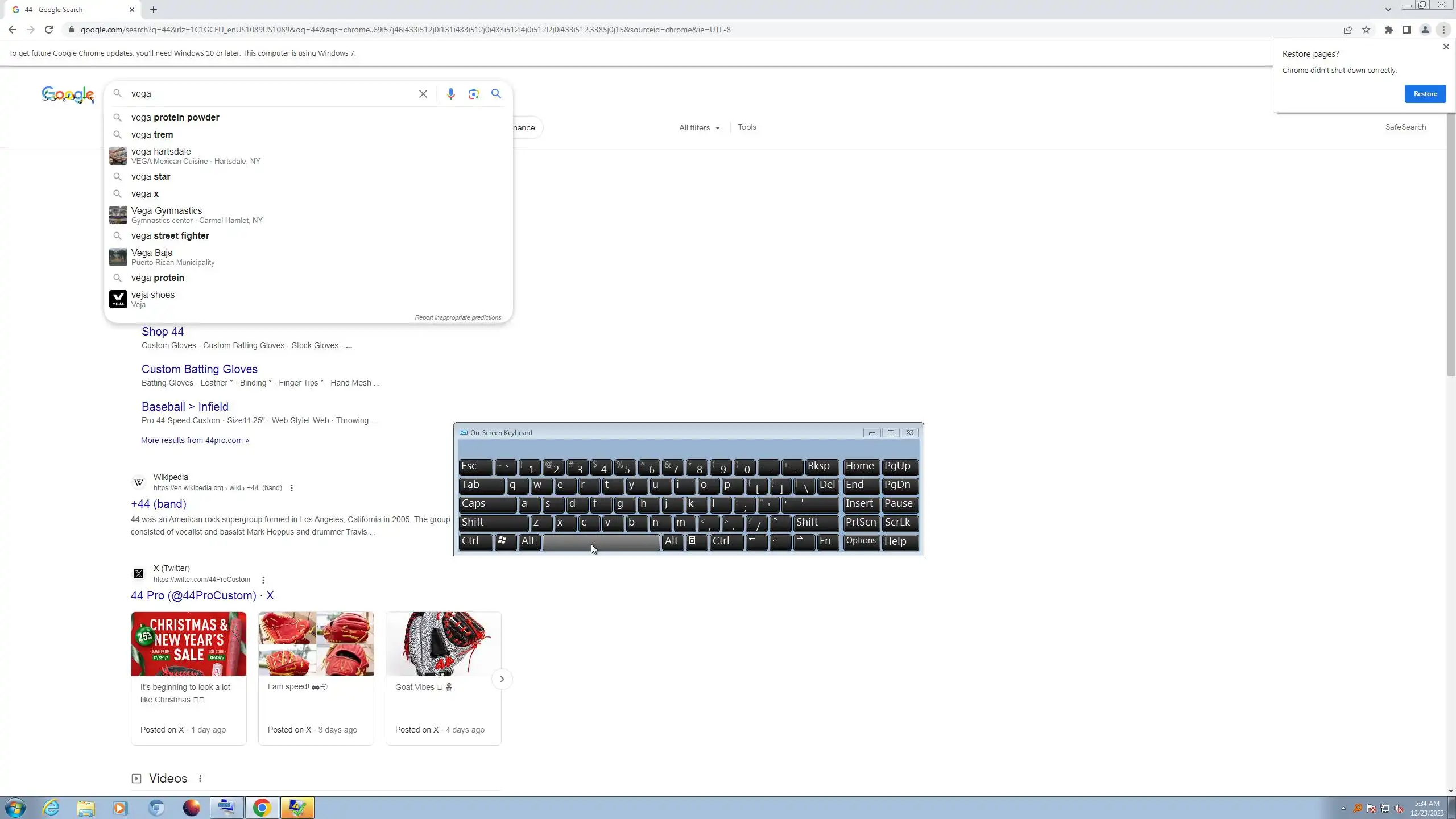Screen dimensions: 1456x819
Task: Open Chrome three-dot menu
Action: (1443, 30)
